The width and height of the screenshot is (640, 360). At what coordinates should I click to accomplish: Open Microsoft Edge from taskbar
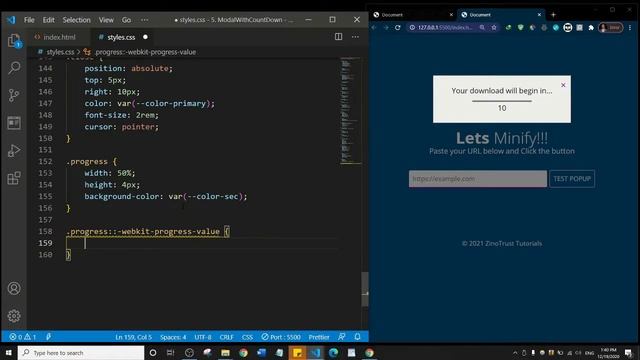(x=333, y=353)
